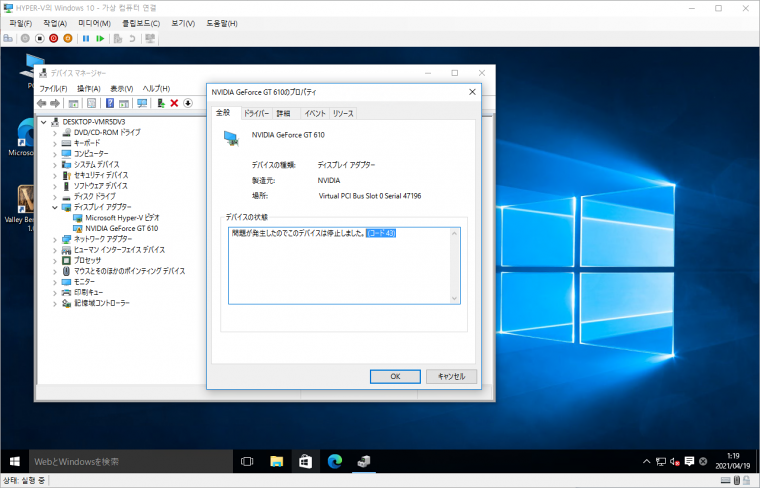This screenshot has width=760, height=488.
Task: Click the WebとWindowsを検索 search box
Action: [x=131, y=461]
